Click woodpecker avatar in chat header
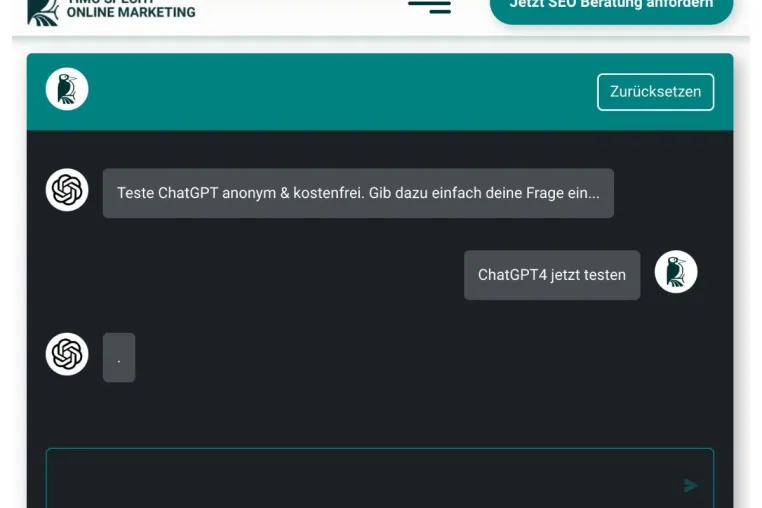Viewport: 762px width, 508px height. (67, 89)
